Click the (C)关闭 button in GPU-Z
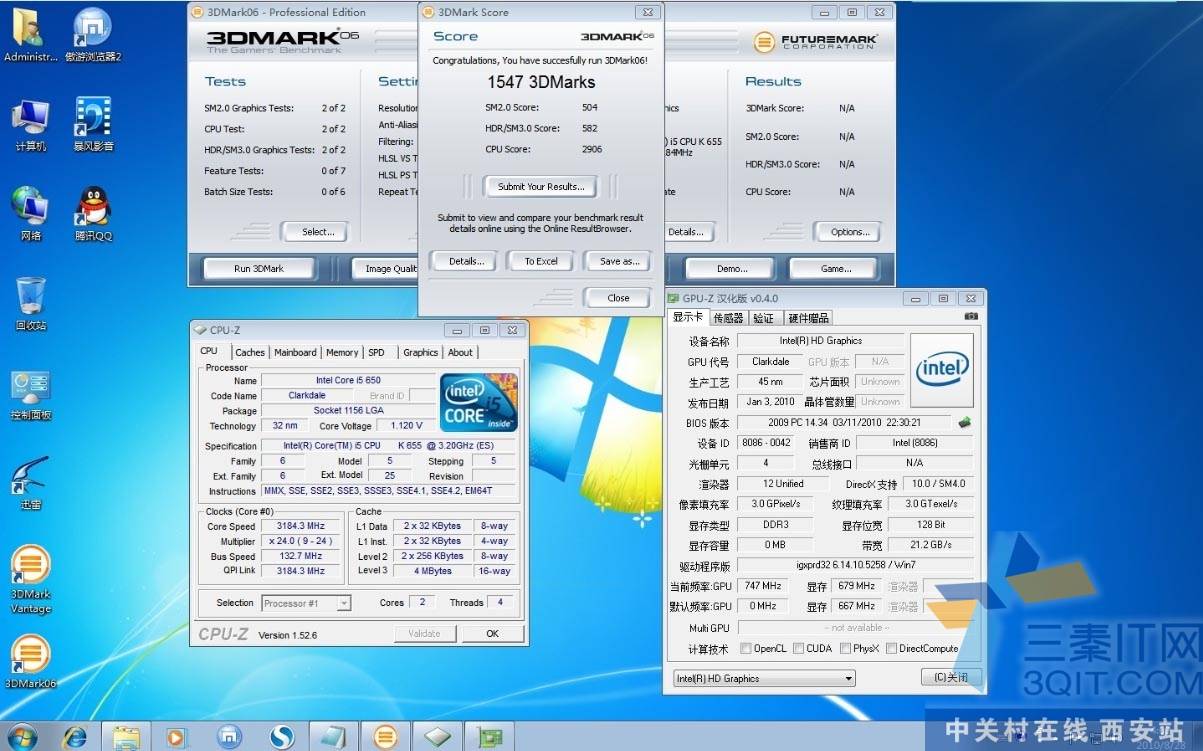The width and height of the screenshot is (1203, 751). 950,678
